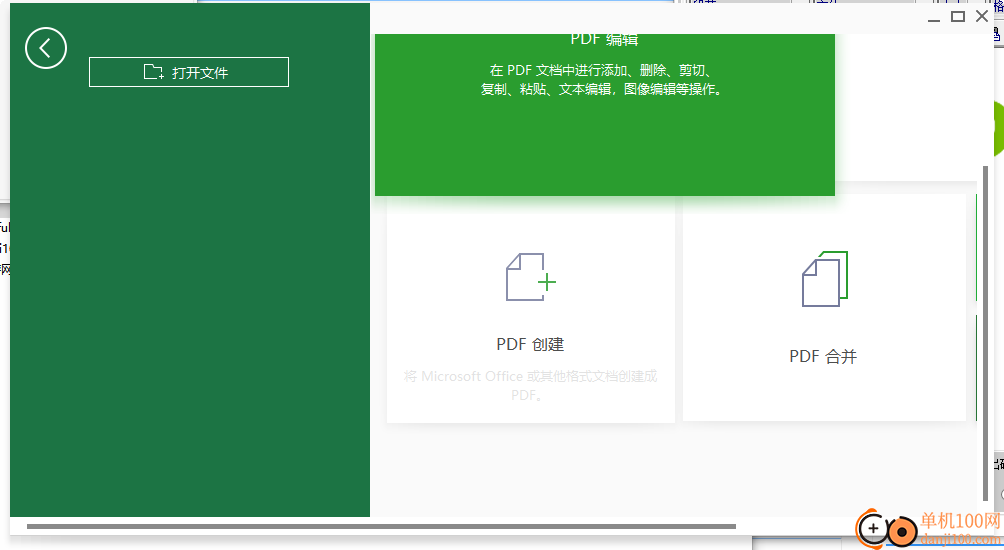Close the PDF application window

point(982,17)
